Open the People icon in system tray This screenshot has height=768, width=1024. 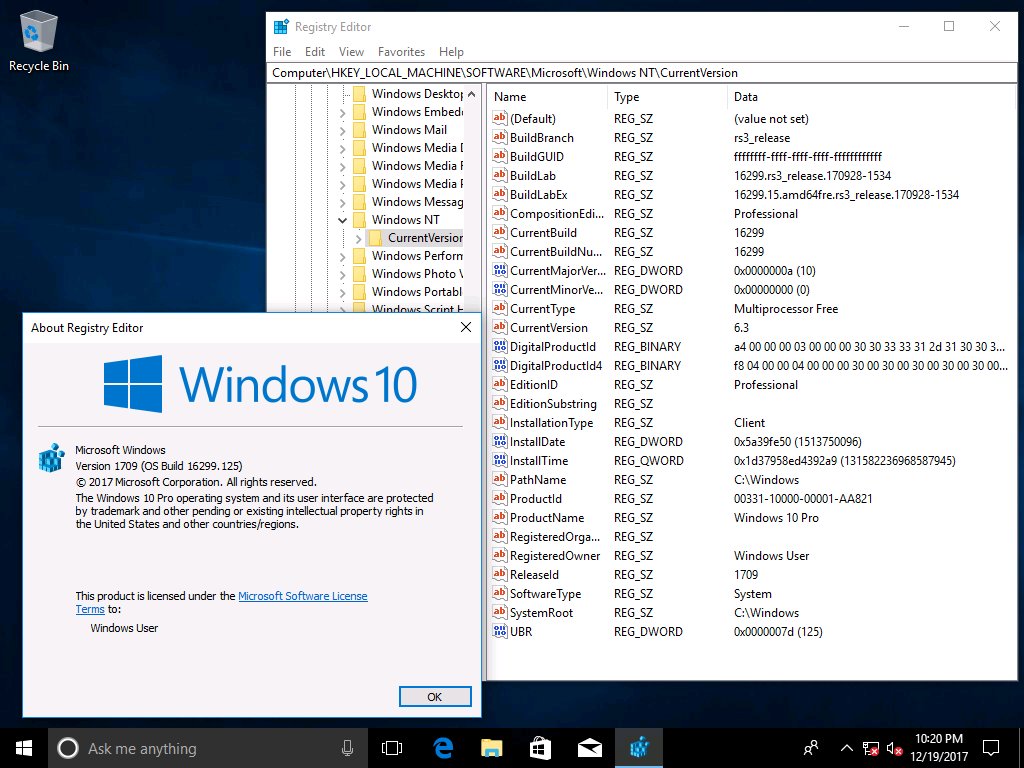(811, 748)
